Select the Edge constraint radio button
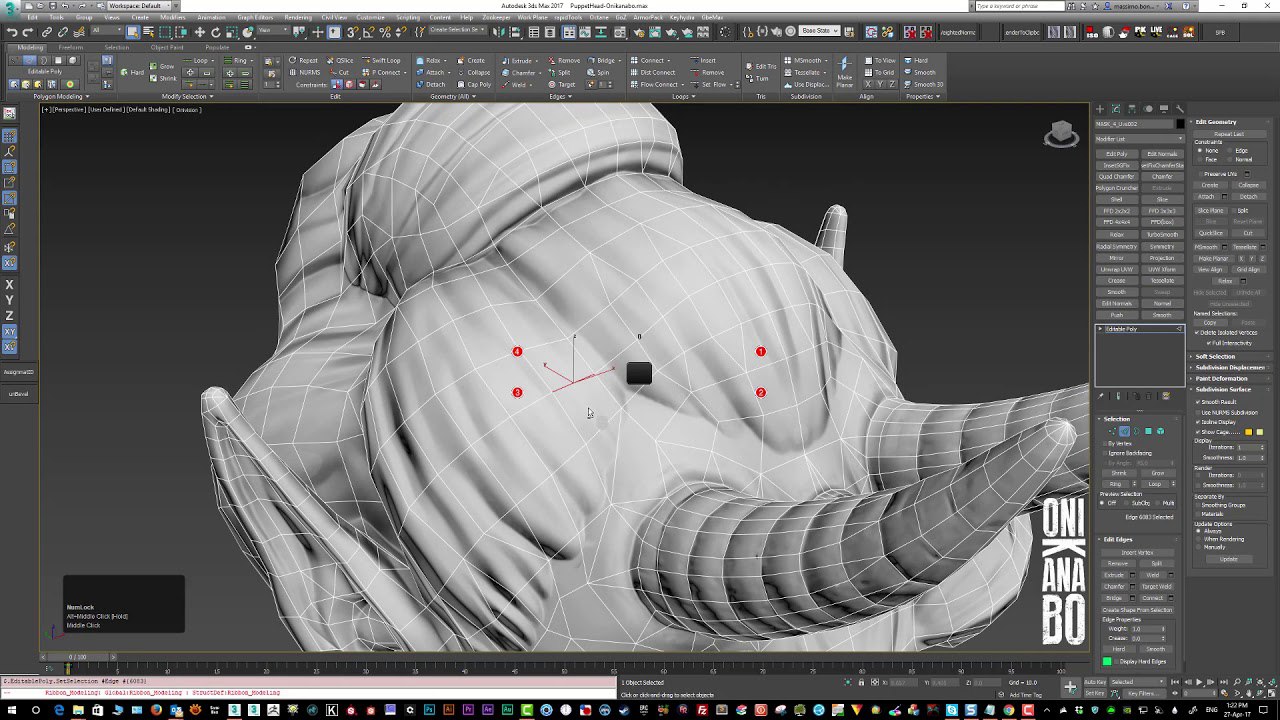 coord(1230,151)
